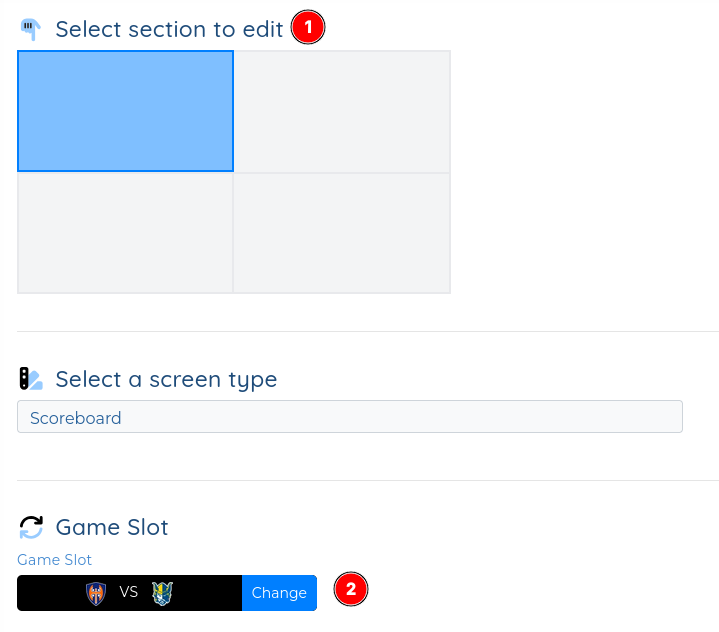Image resolution: width=719 pixels, height=632 pixels.
Task: Click the blue-yellow away team logo
Action: point(162,593)
